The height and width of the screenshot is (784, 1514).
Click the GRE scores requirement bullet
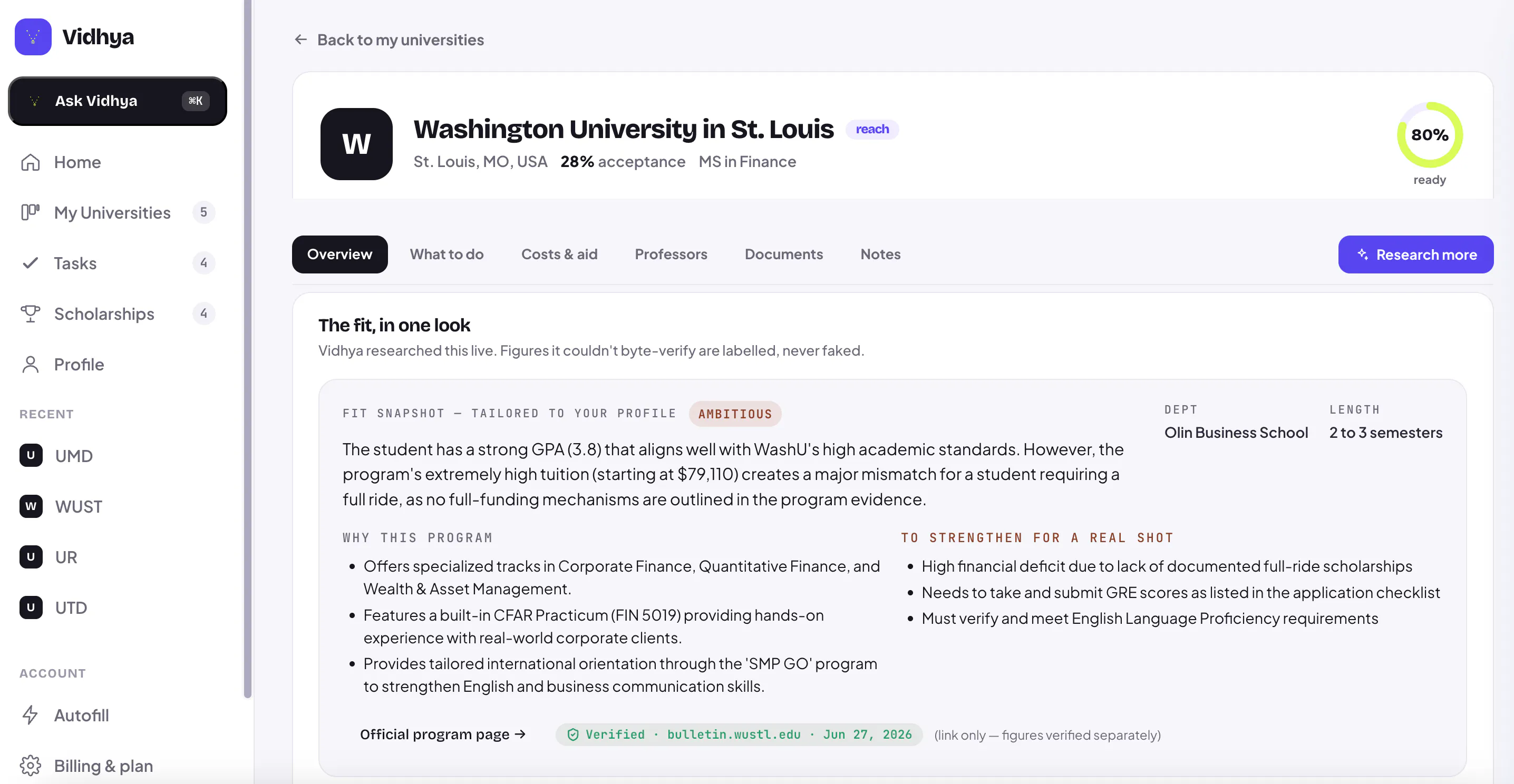[x=1180, y=592]
